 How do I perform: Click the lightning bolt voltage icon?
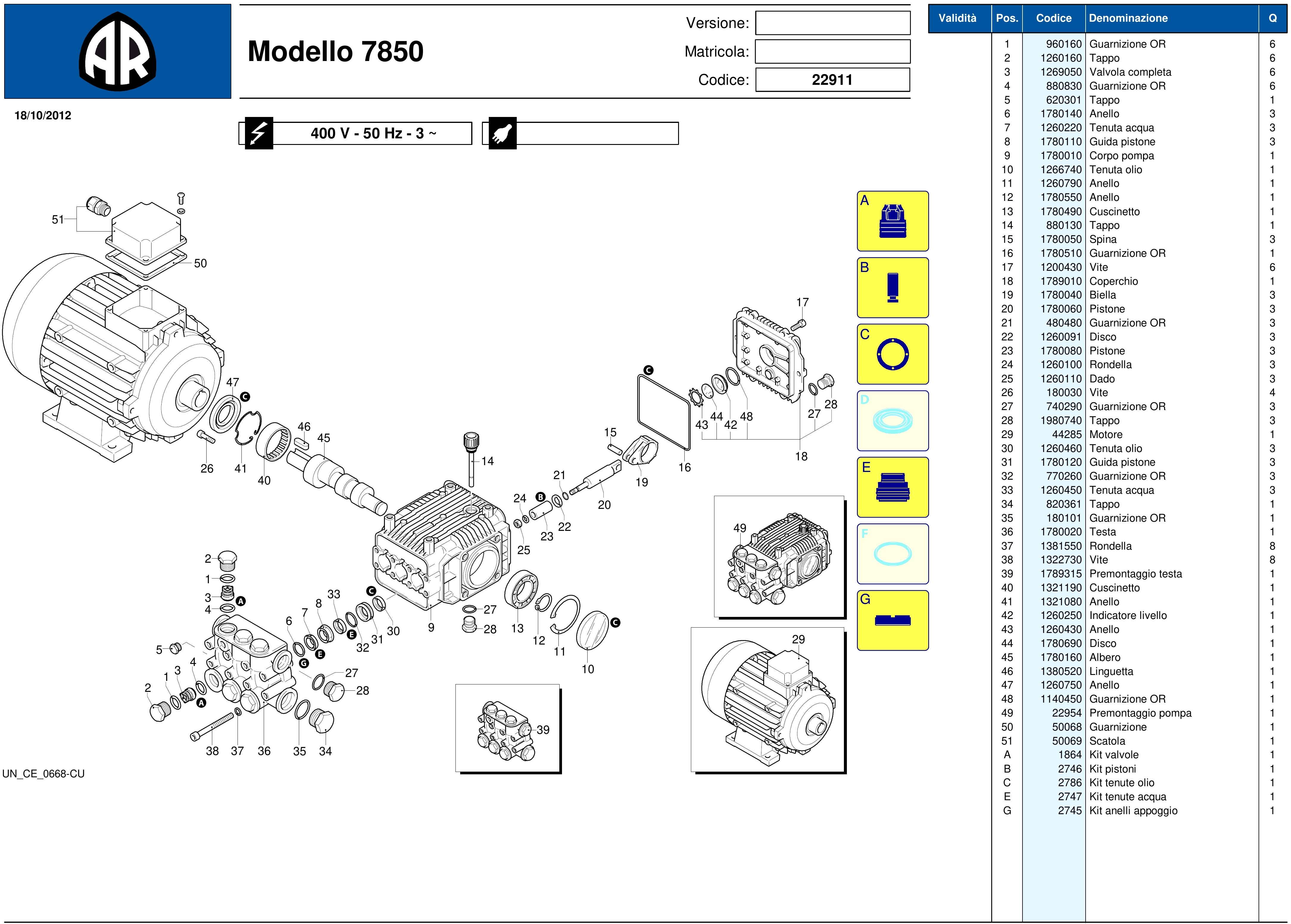click(259, 134)
